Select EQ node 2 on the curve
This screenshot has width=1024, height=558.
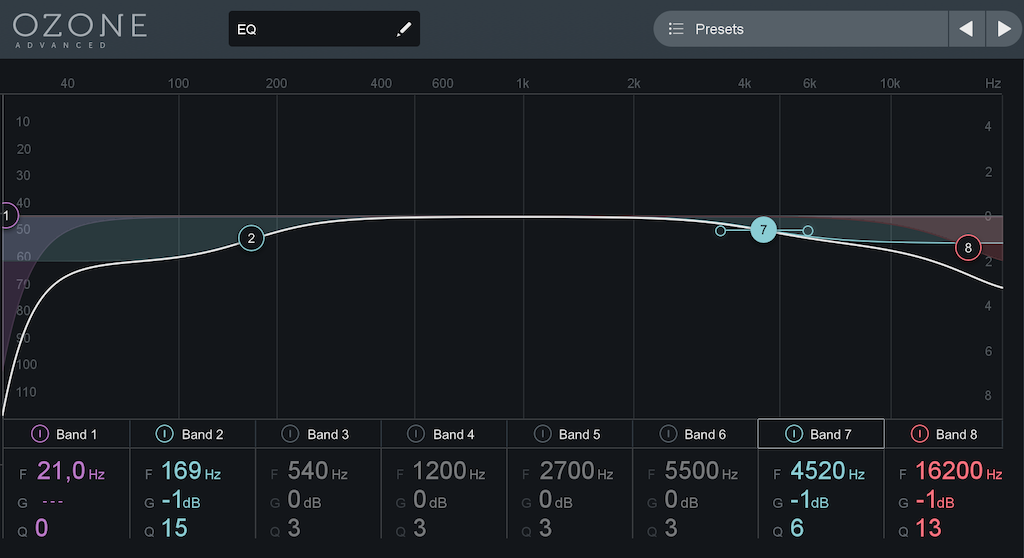[251, 238]
